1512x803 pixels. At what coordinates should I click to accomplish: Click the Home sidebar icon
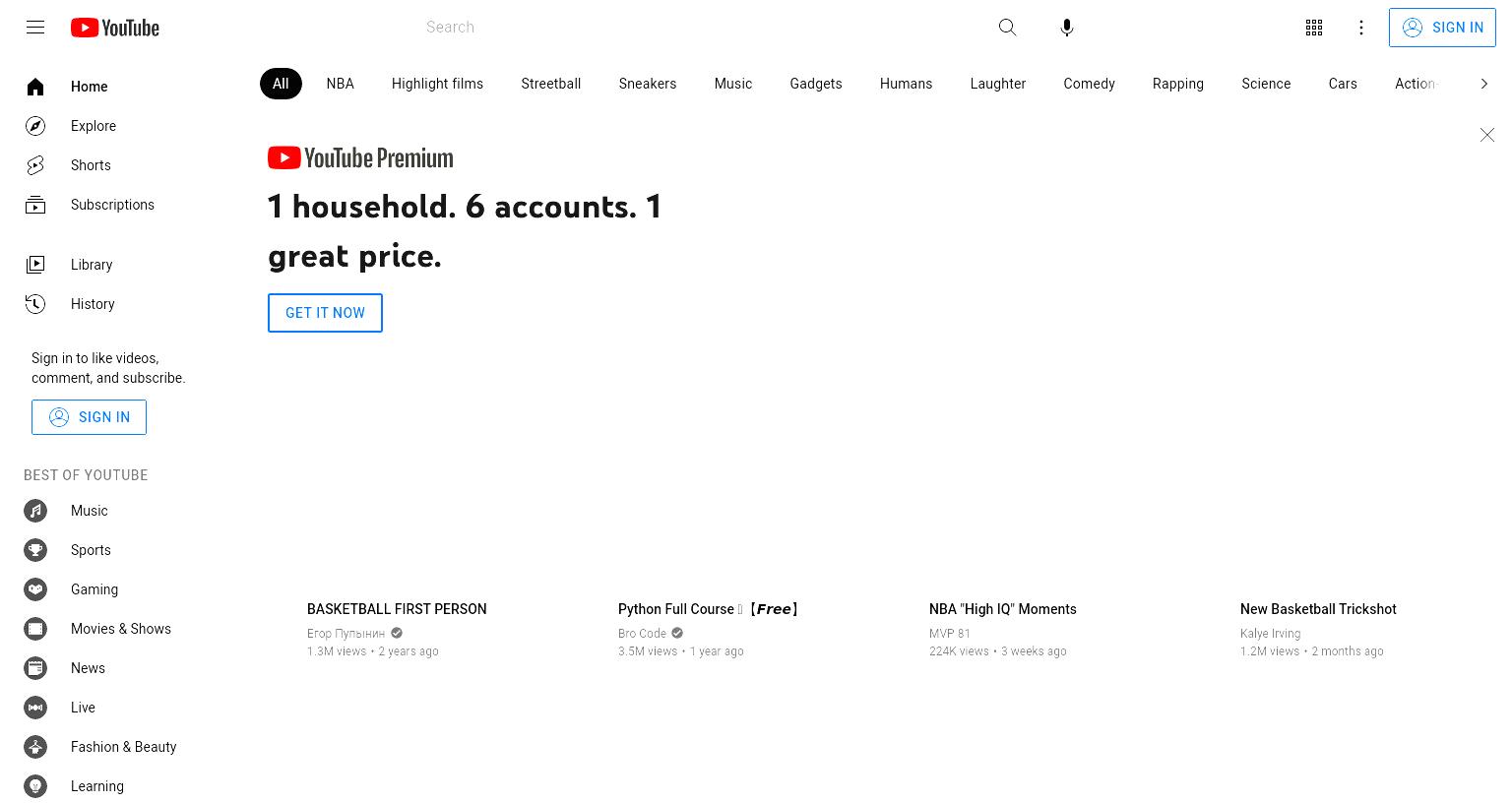[35, 87]
